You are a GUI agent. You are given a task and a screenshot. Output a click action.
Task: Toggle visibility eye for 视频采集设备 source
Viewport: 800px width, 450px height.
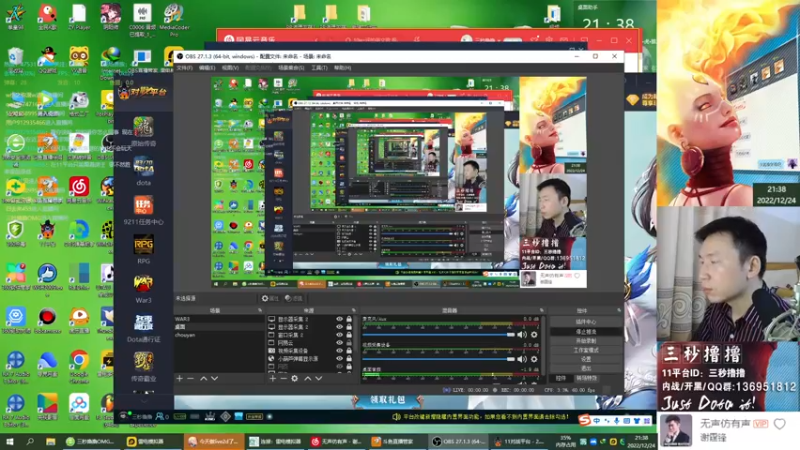point(339,351)
